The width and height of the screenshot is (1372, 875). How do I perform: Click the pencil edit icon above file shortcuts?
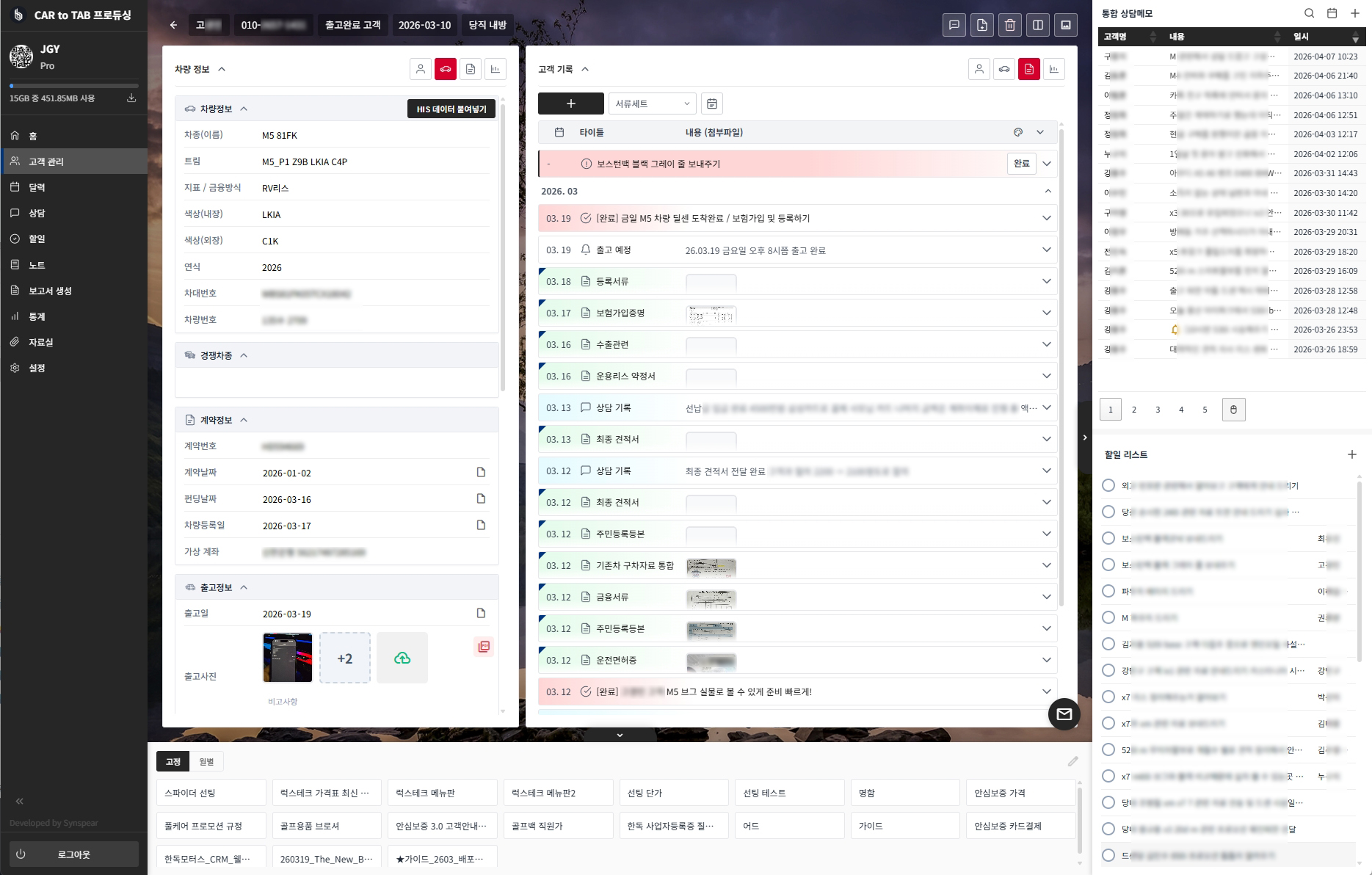click(1072, 761)
